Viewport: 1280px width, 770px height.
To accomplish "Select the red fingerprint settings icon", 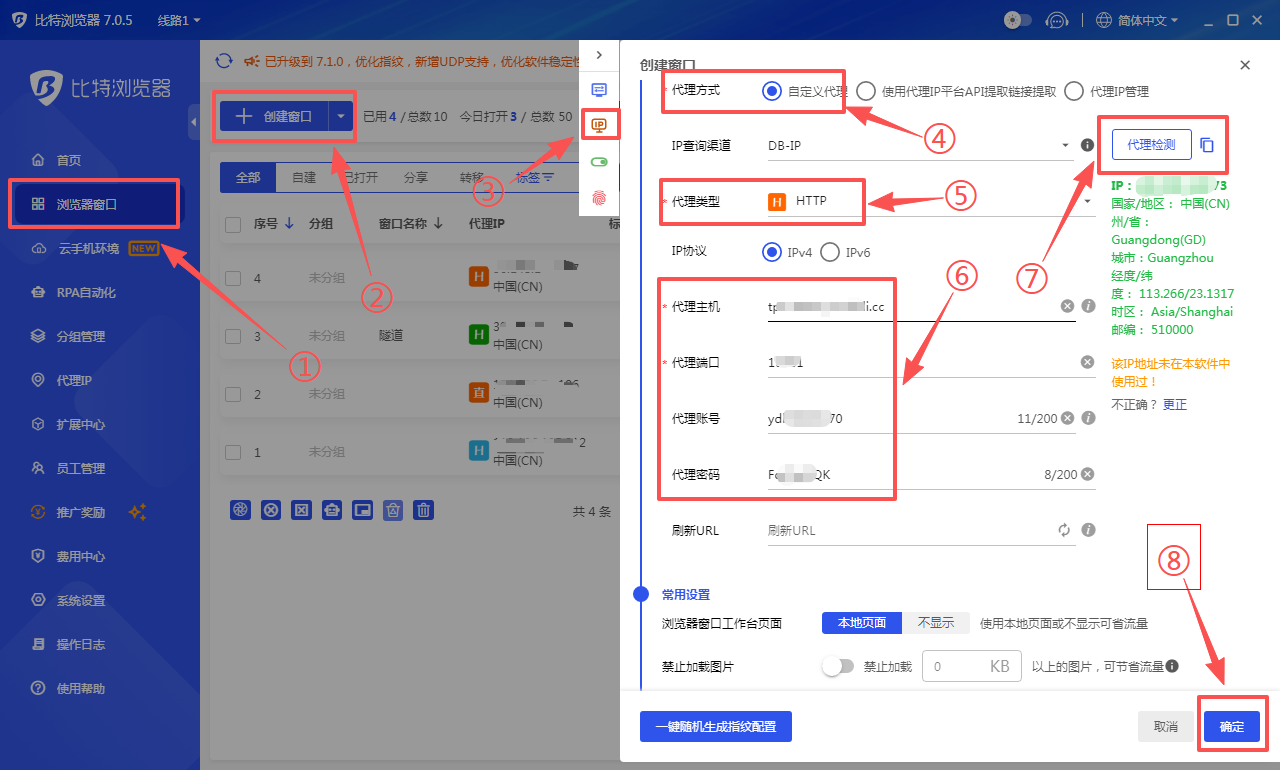I will point(600,199).
